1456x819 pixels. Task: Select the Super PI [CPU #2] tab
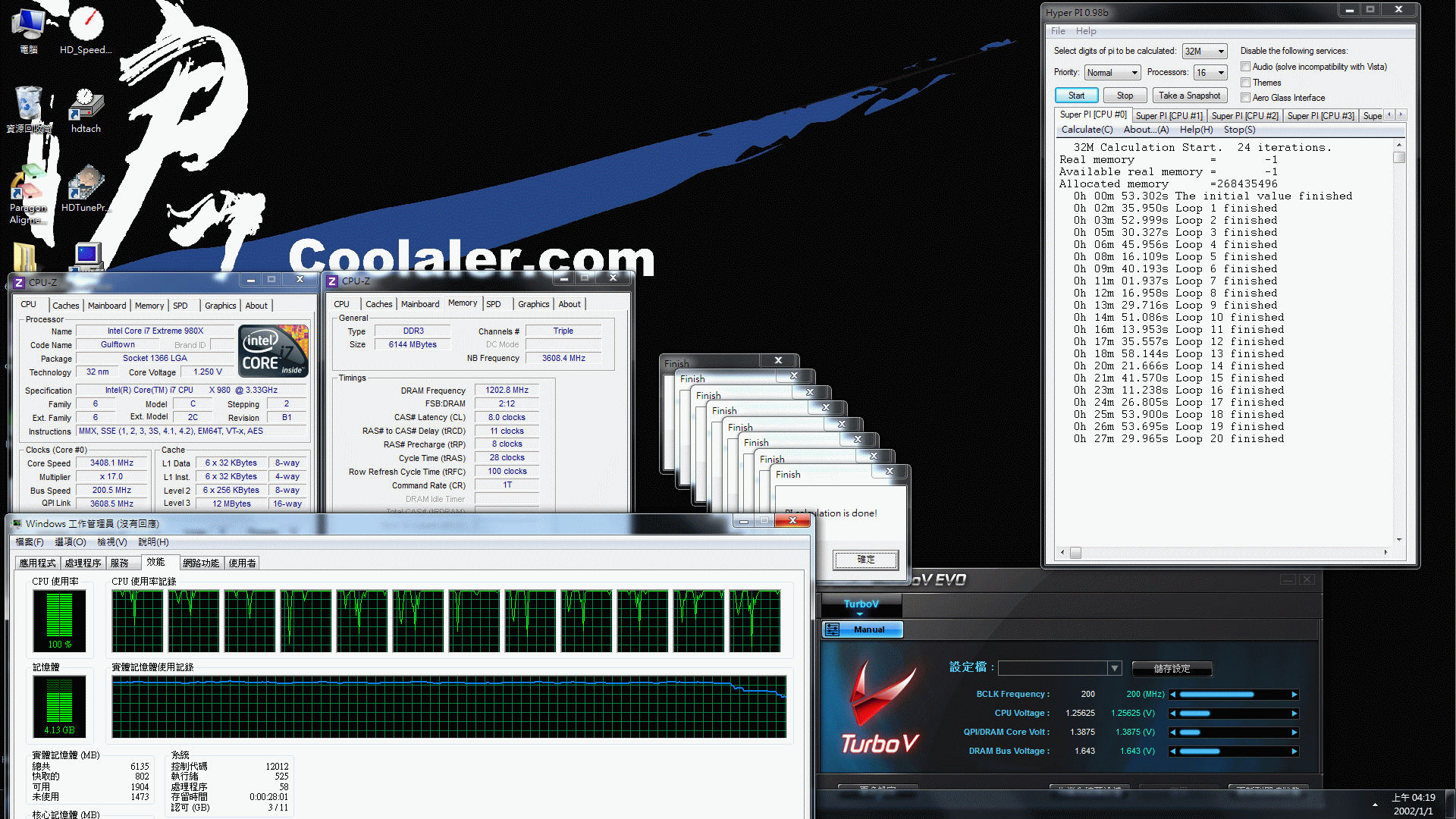coord(1244,116)
